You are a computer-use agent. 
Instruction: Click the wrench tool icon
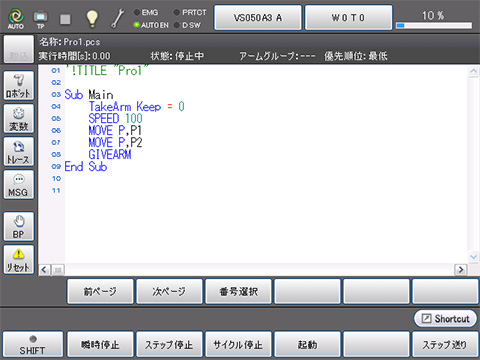tap(117, 18)
